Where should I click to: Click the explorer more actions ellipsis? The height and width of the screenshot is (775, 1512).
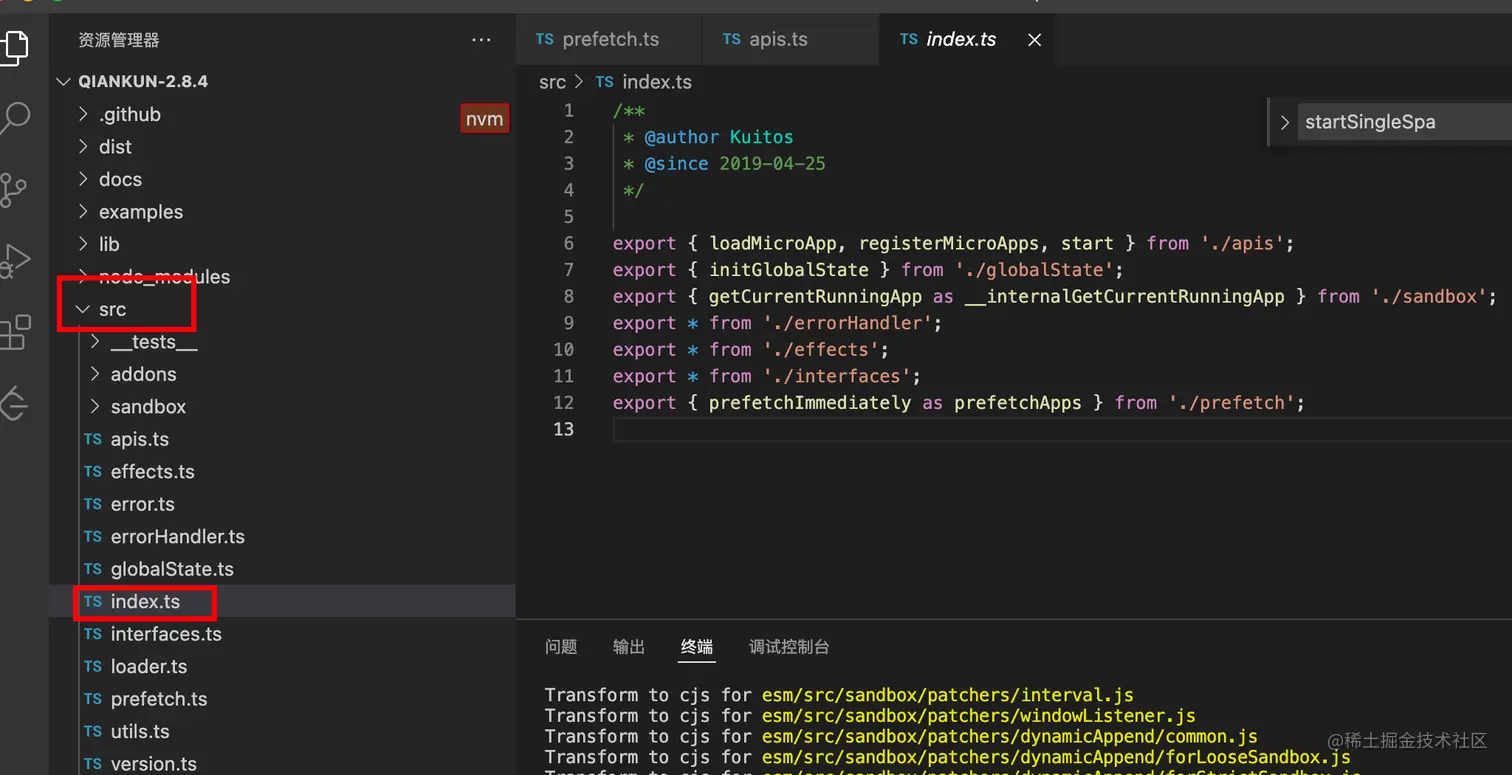[x=481, y=40]
